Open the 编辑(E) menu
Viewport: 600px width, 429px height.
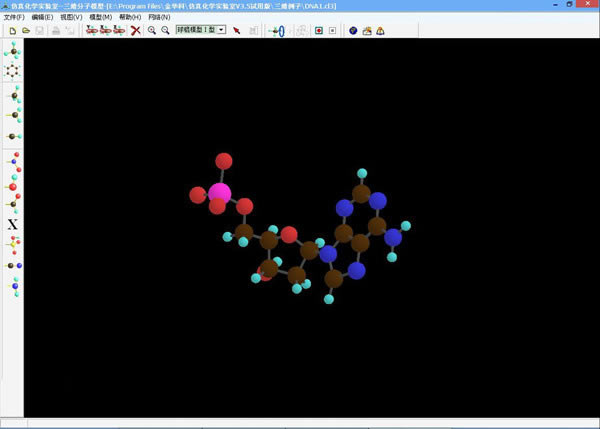pos(42,17)
